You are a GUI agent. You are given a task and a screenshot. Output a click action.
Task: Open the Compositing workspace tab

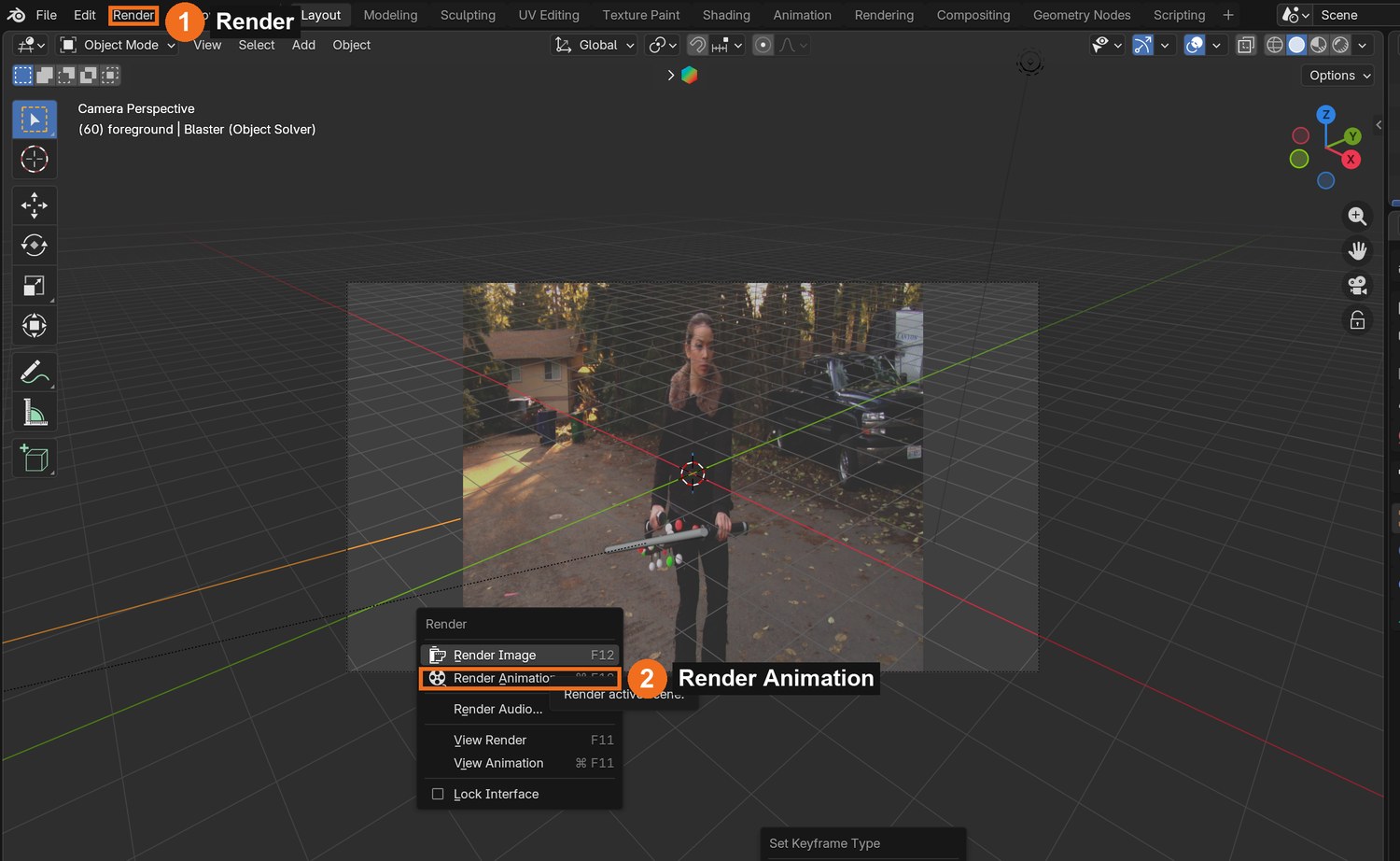tap(973, 15)
